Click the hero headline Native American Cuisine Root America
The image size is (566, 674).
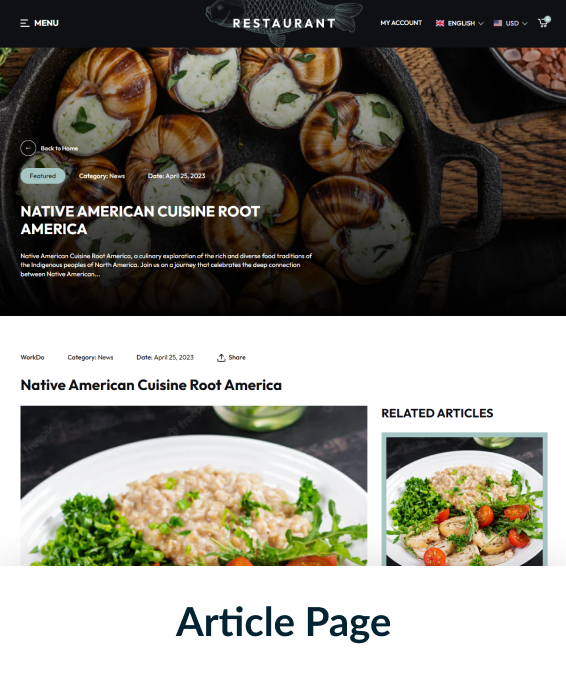[140, 220]
